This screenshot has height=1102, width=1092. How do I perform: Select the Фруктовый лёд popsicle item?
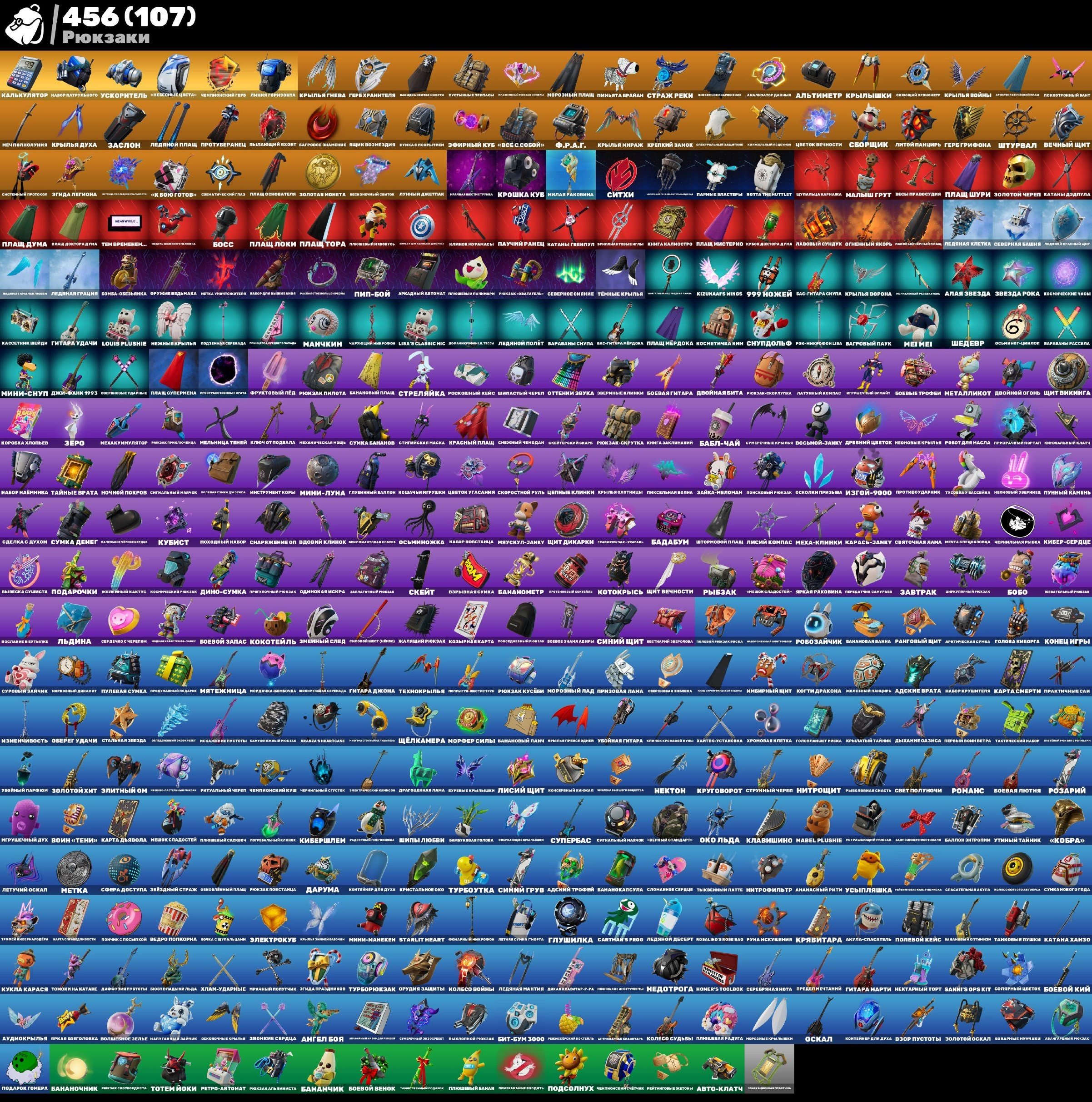pos(273,373)
